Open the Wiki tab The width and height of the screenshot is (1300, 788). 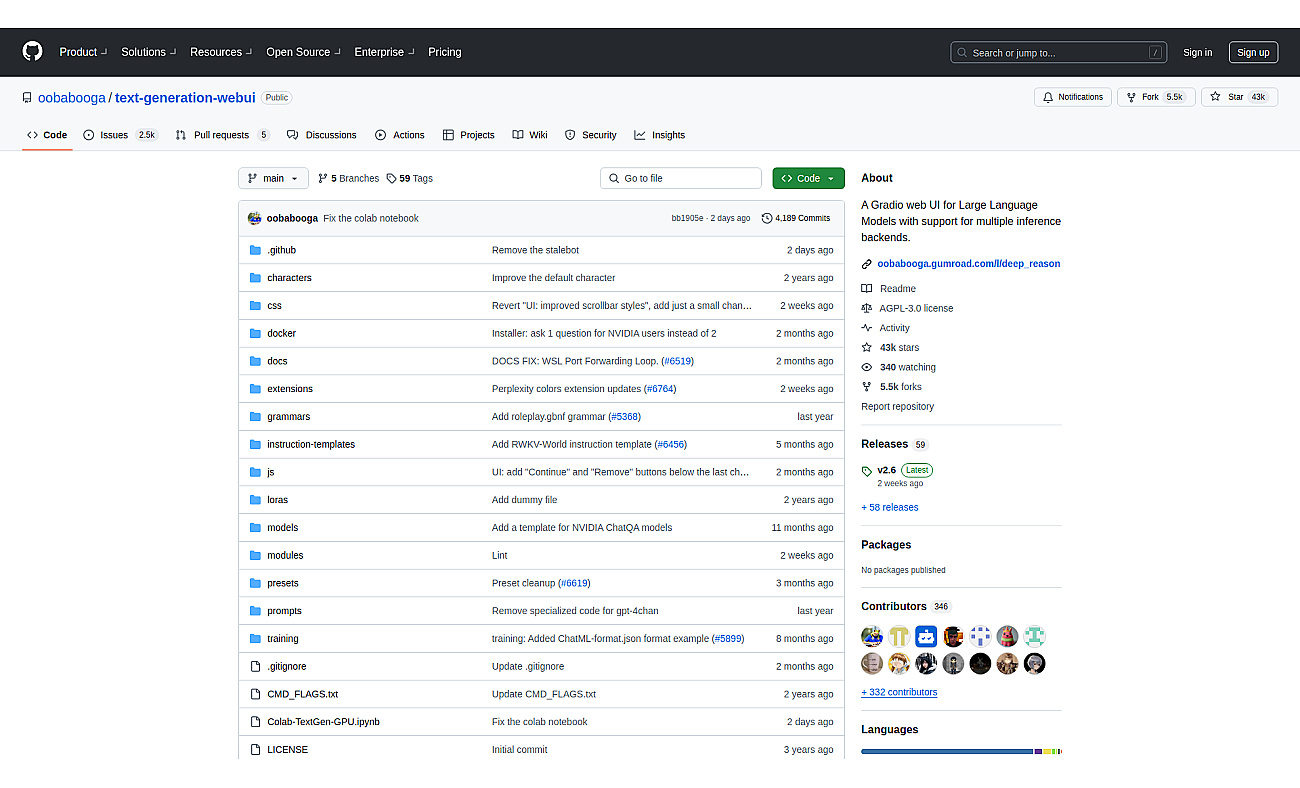(530, 135)
